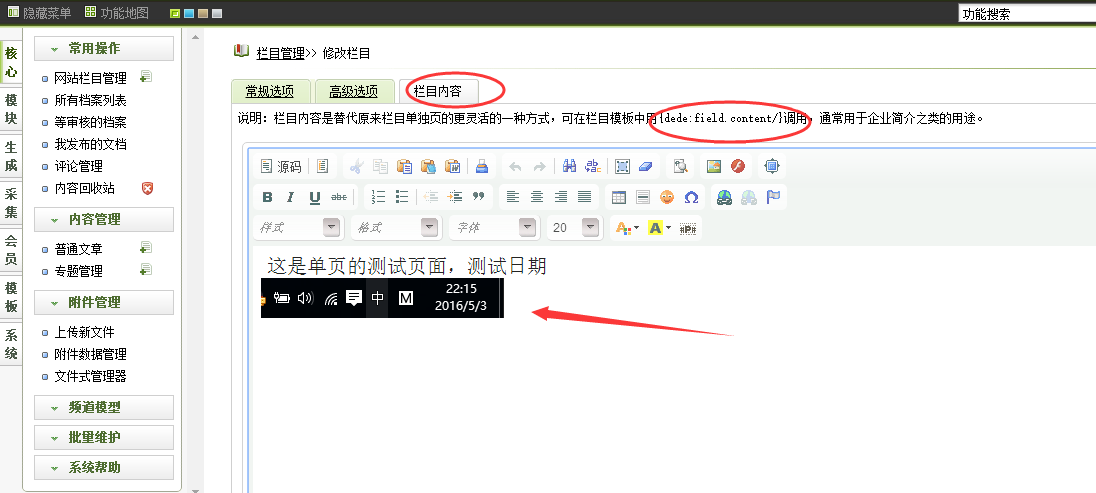The width and height of the screenshot is (1096, 493).
Task: Insert a table using the table icon
Action: pyautogui.click(x=619, y=197)
